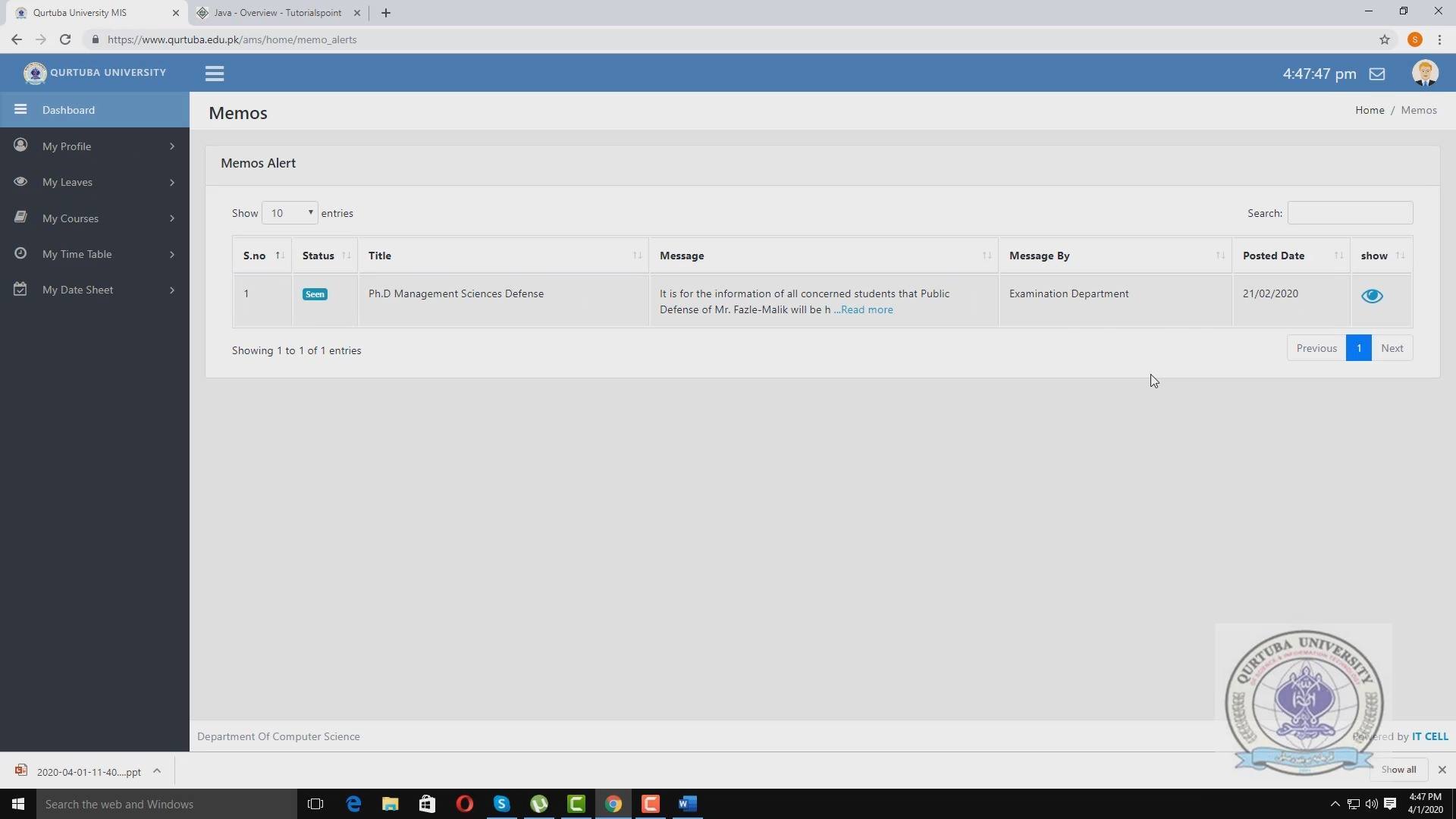The image size is (1456, 819).
Task: Click IT CELL footer link
Action: (1430, 736)
